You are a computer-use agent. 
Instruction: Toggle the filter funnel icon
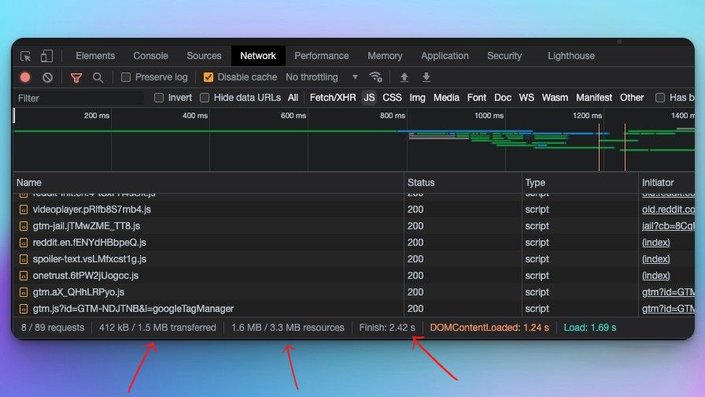(x=76, y=78)
